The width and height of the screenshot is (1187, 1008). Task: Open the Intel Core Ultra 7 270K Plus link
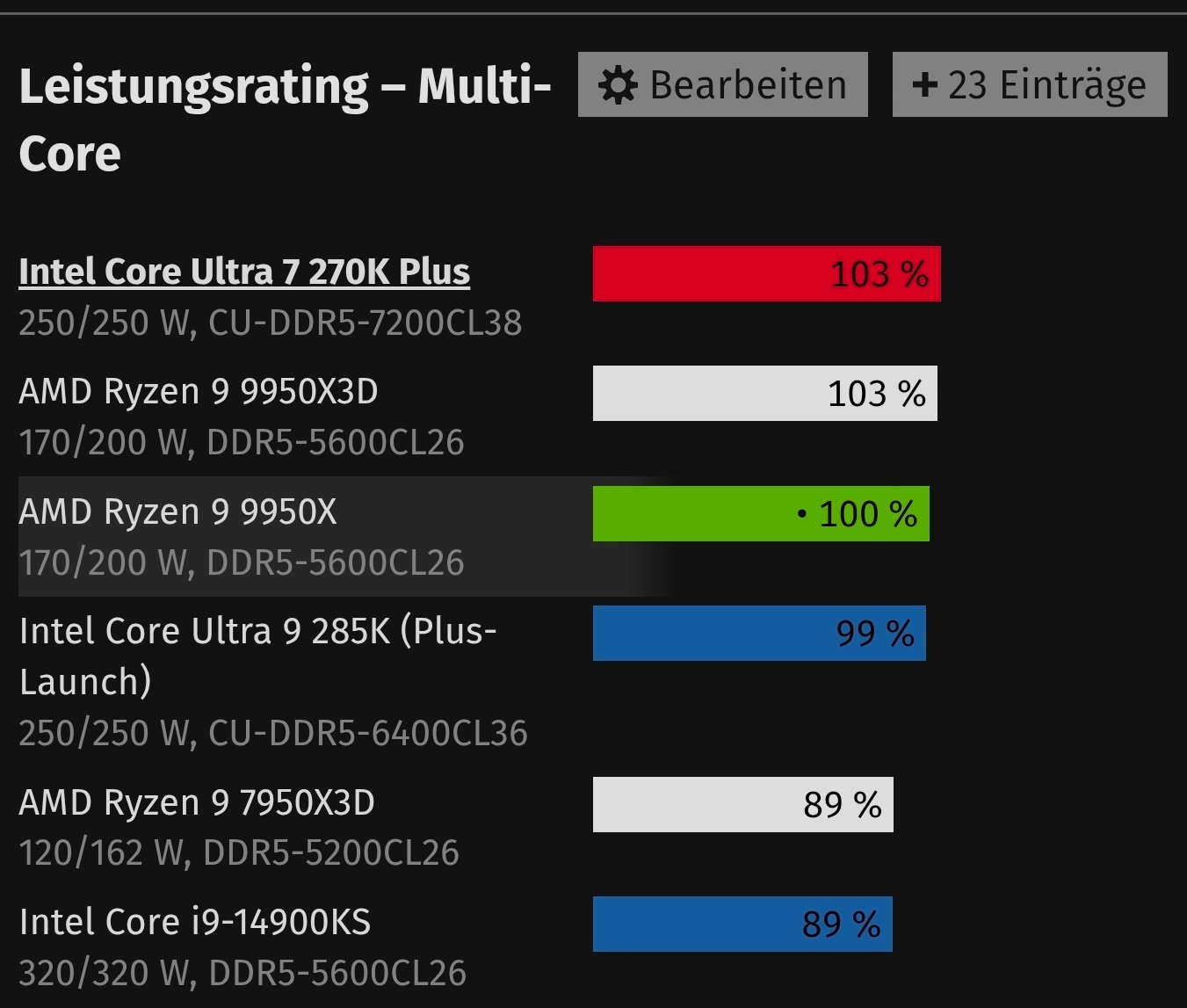point(244,272)
